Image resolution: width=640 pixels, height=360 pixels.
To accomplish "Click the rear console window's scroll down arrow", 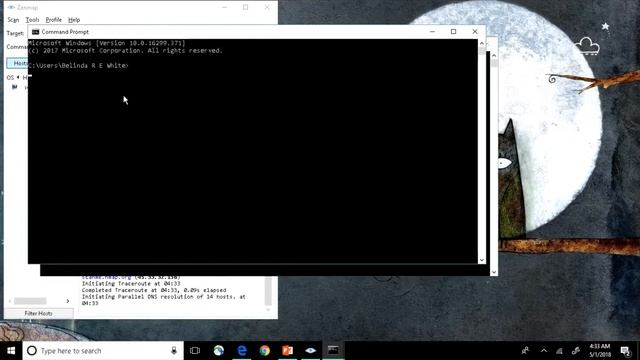I will (x=494, y=272).
